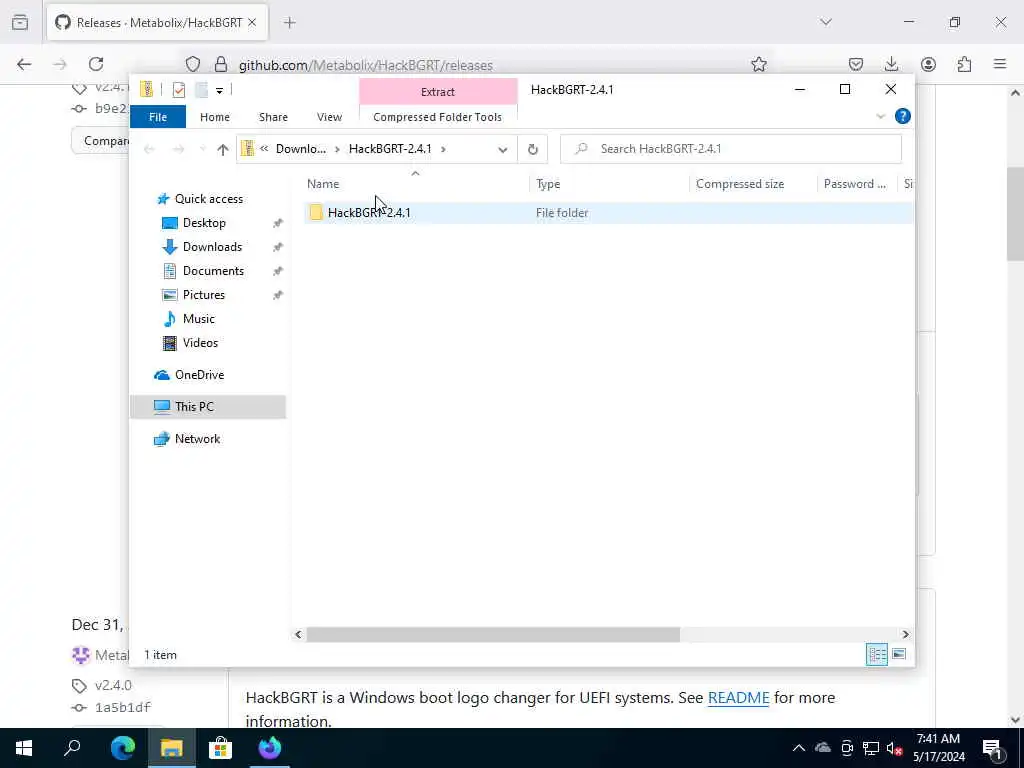Screen dimensions: 1024x768
Task: Unpin Downloads using its pin icon
Action: pyautogui.click(x=278, y=248)
